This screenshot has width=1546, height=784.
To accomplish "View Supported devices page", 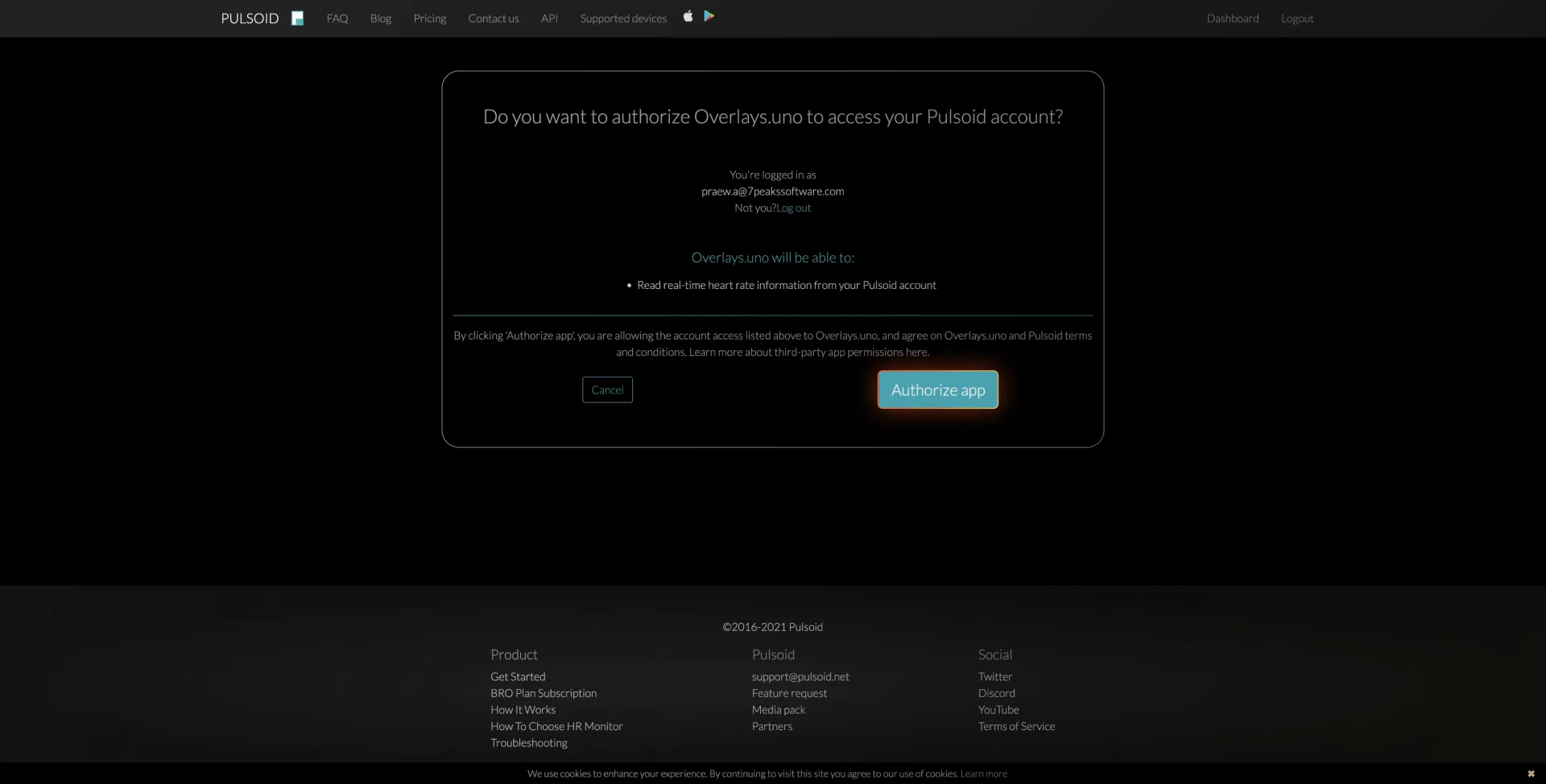I will tap(623, 19).
